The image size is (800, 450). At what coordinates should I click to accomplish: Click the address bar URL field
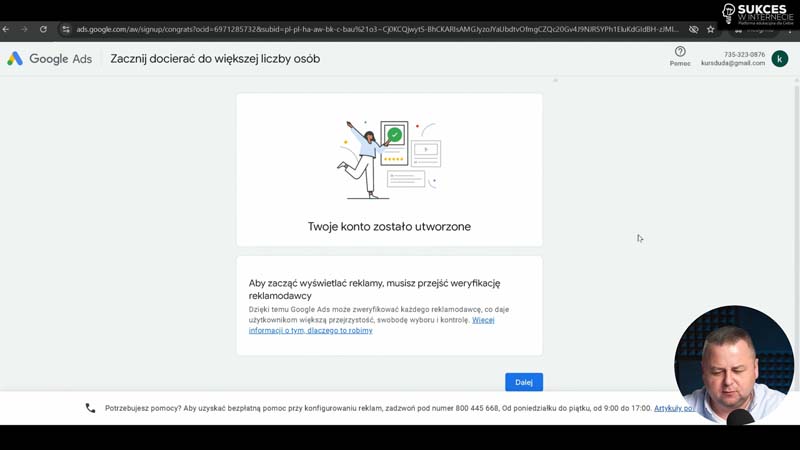pos(370,29)
